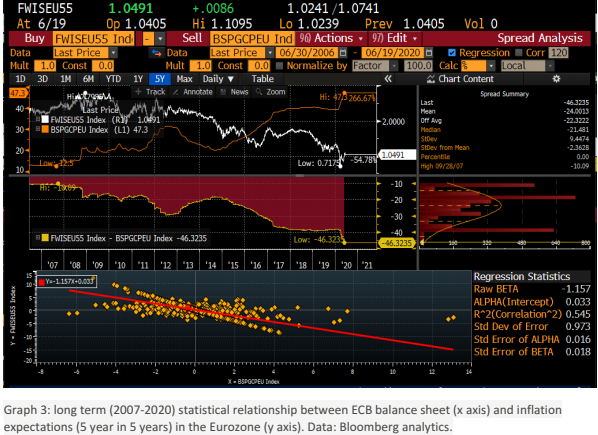Screen dimensions: 598x435
Task: Edit the Sell side Mult field
Action: [x=201, y=66]
